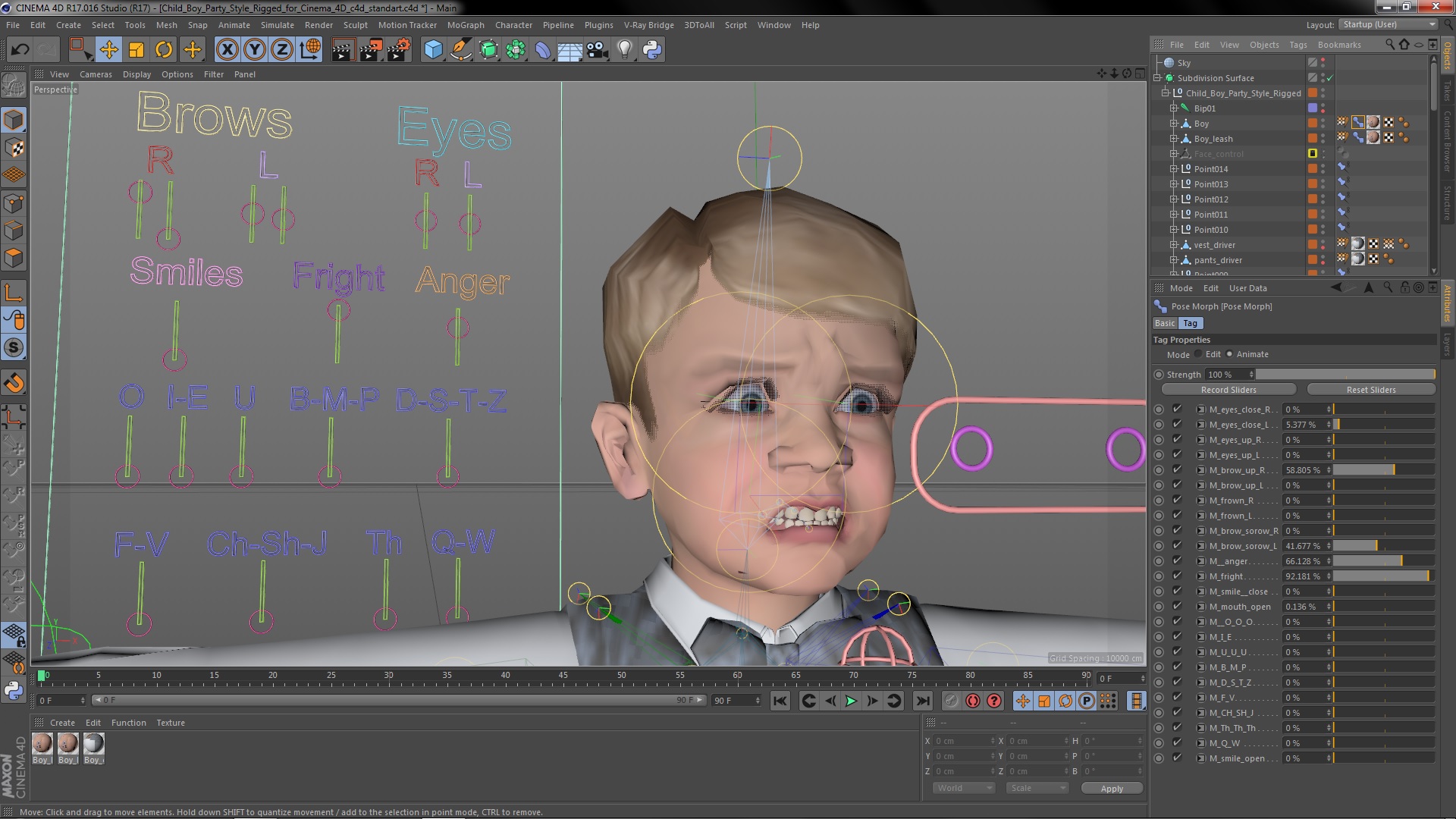Screen dimensions: 1456x819
Task: Expand the Boy object tree
Action: tap(1173, 124)
